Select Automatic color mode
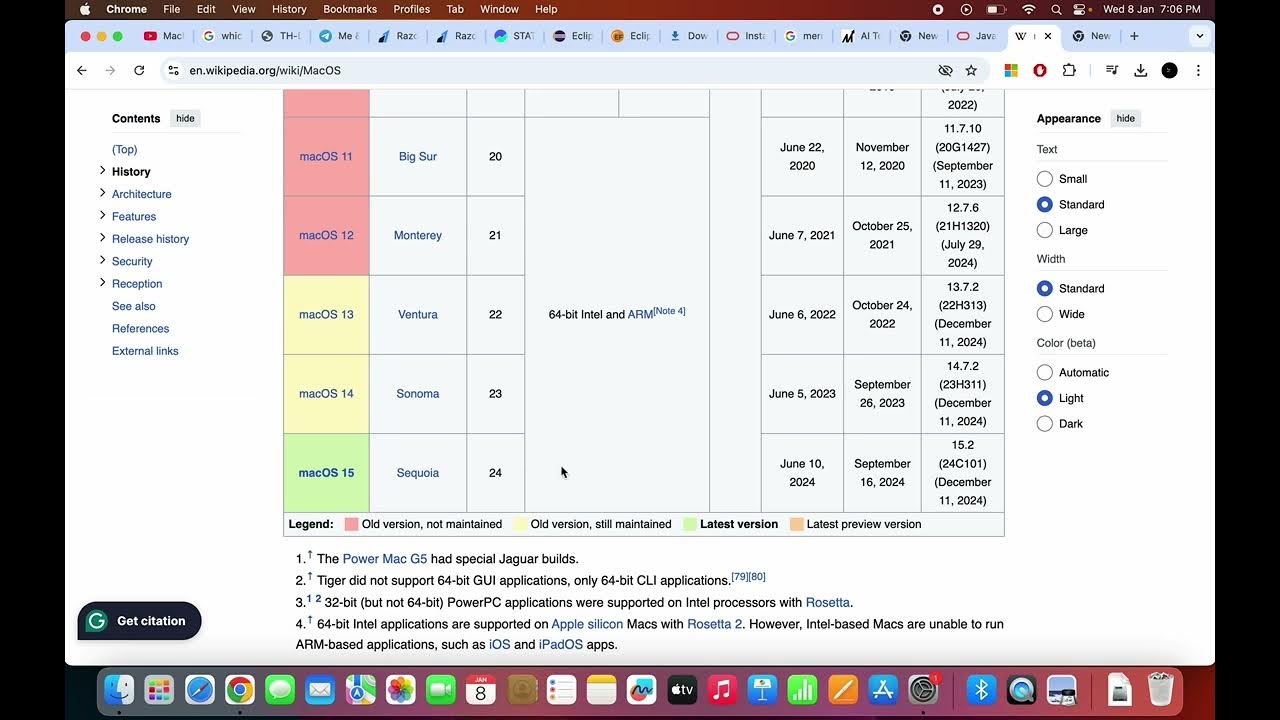This screenshot has width=1280, height=720. (1045, 372)
